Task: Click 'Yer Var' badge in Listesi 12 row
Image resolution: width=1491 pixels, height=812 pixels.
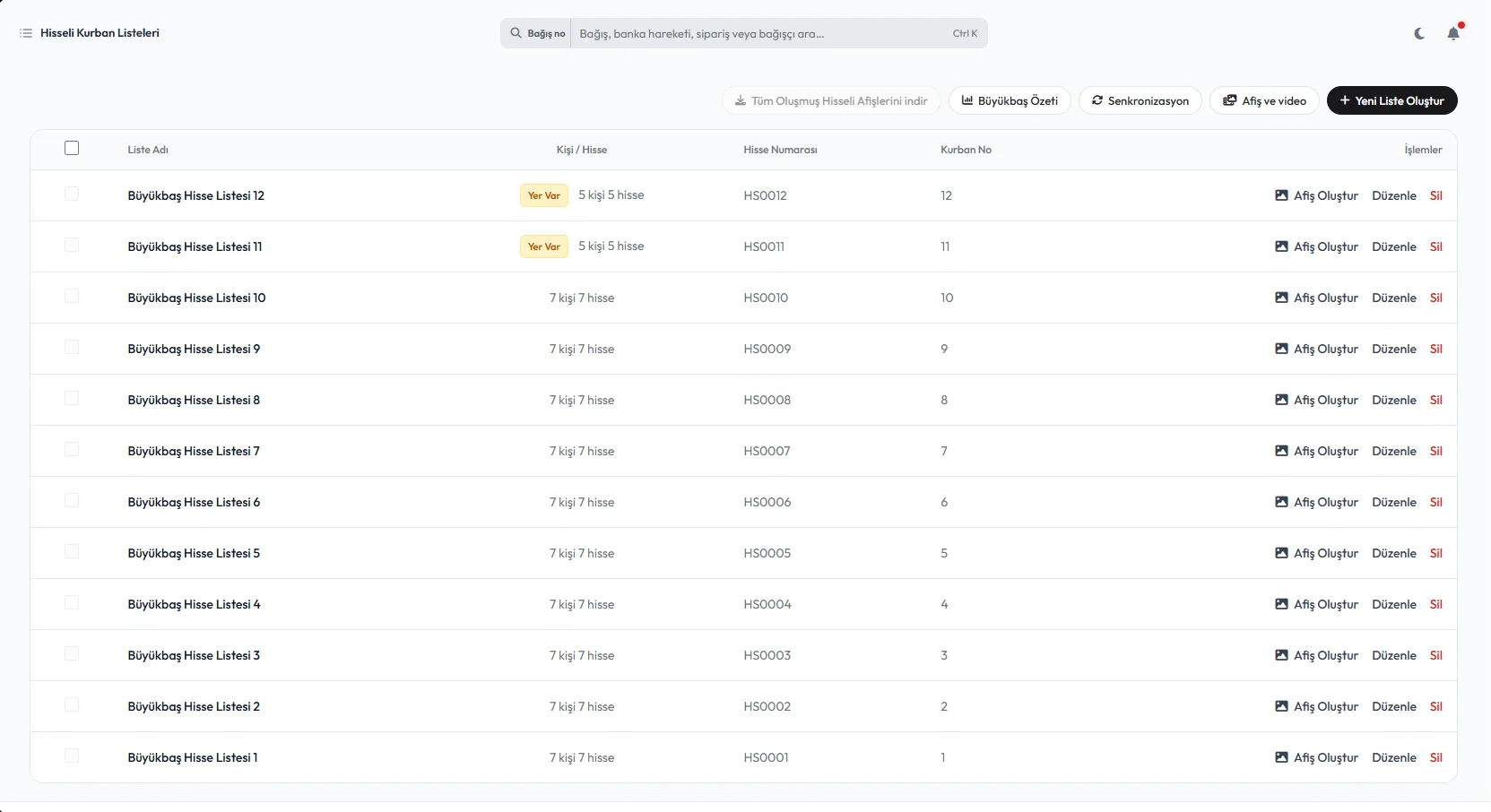Action: click(x=544, y=195)
